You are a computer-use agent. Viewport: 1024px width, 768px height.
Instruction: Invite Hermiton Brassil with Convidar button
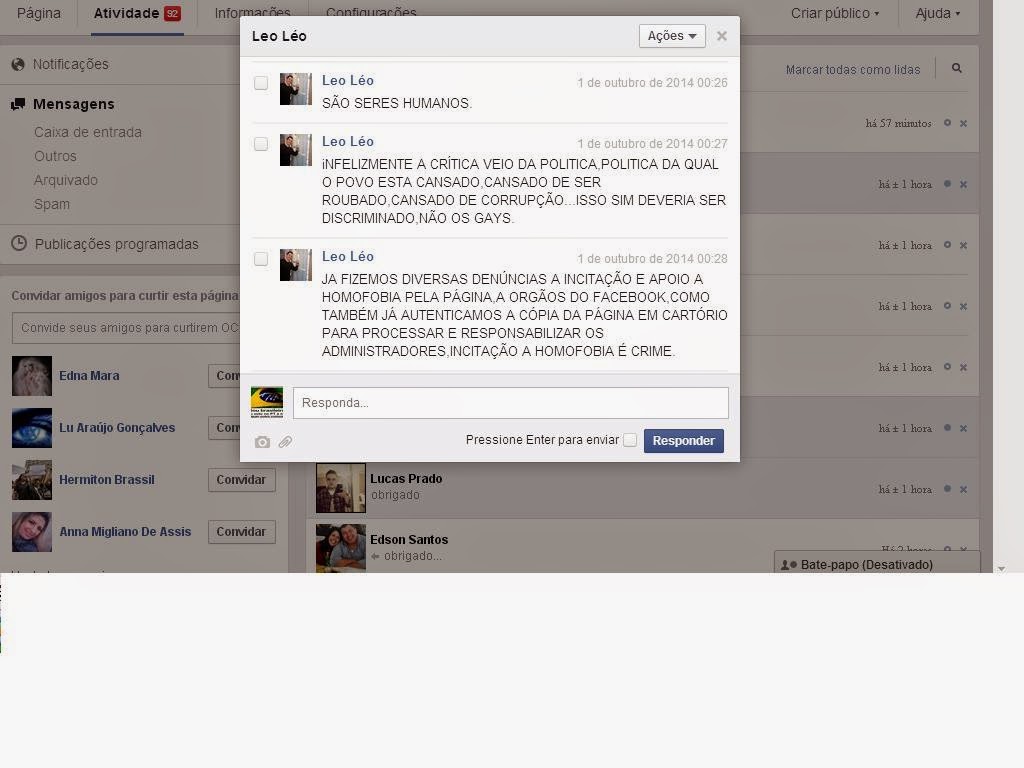[242, 480]
